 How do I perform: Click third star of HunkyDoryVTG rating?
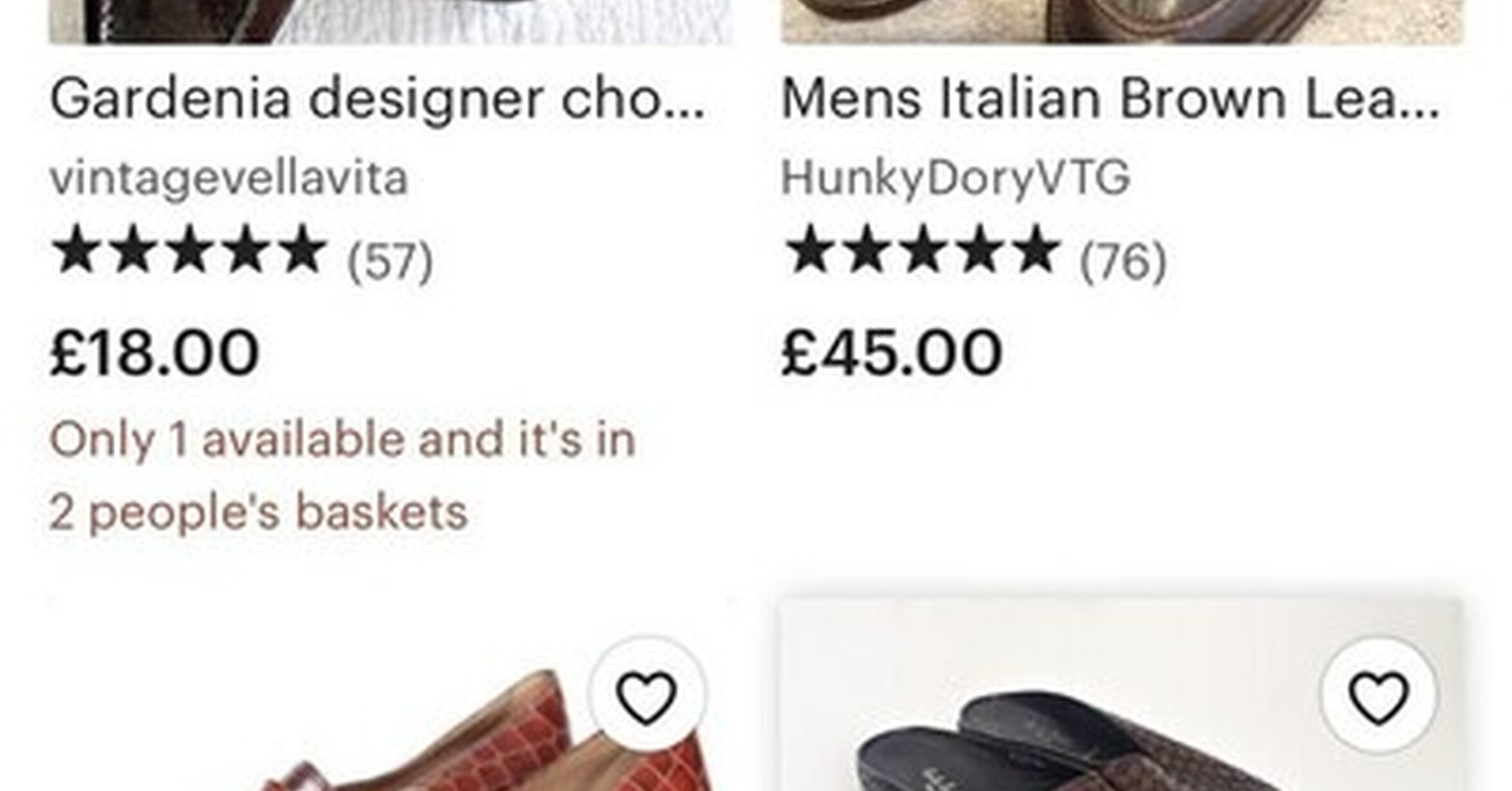coord(923,250)
